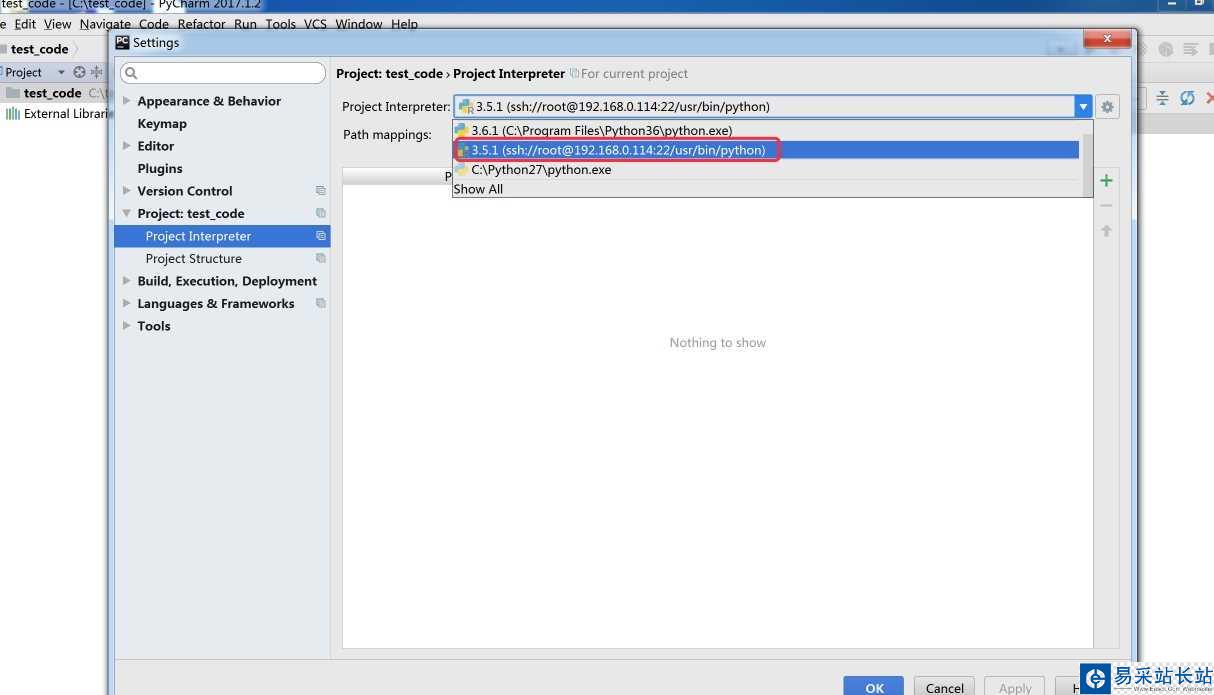Click inside the Settings search field
Image resolution: width=1214 pixels, height=695 pixels.
[222, 73]
